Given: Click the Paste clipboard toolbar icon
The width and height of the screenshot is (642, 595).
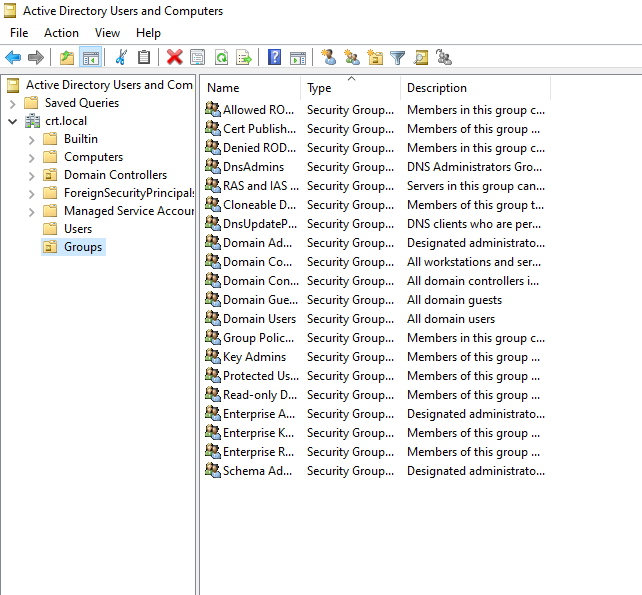Looking at the screenshot, I should click(x=144, y=57).
